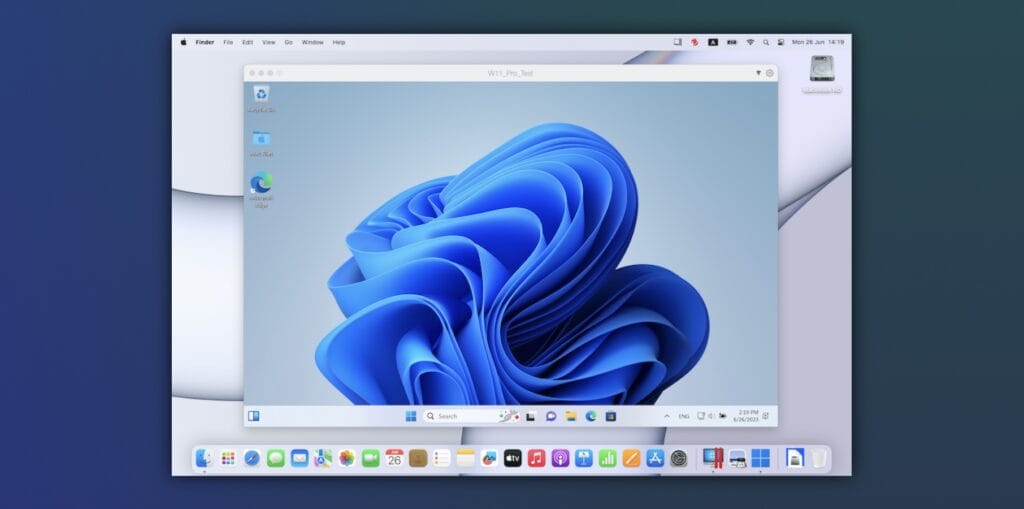
Task: Launch Microsoft Edge from Windows taskbar
Action: point(590,416)
